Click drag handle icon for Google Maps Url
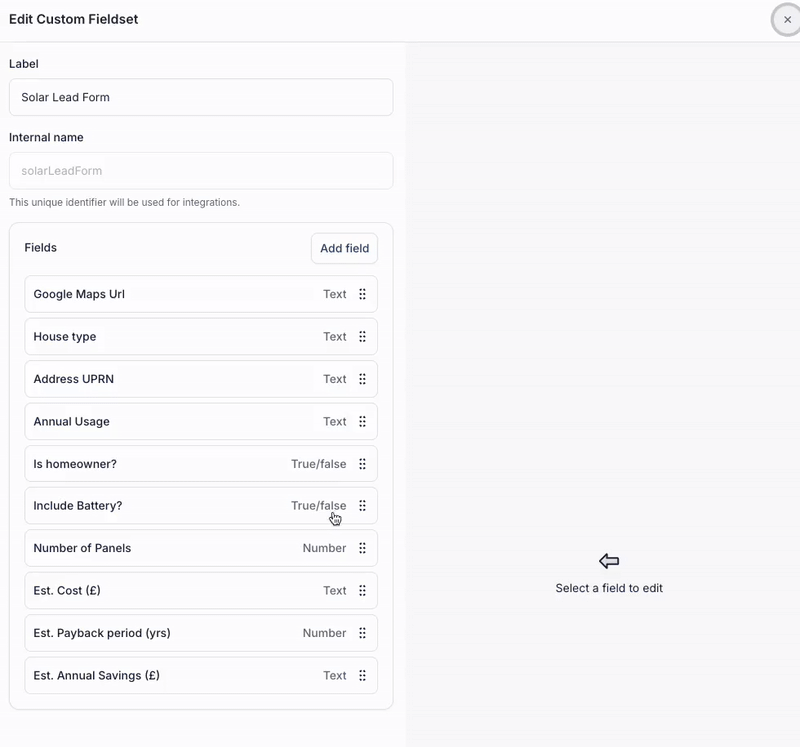The width and height of the screenshot is (800, 747). pos(362,294)
